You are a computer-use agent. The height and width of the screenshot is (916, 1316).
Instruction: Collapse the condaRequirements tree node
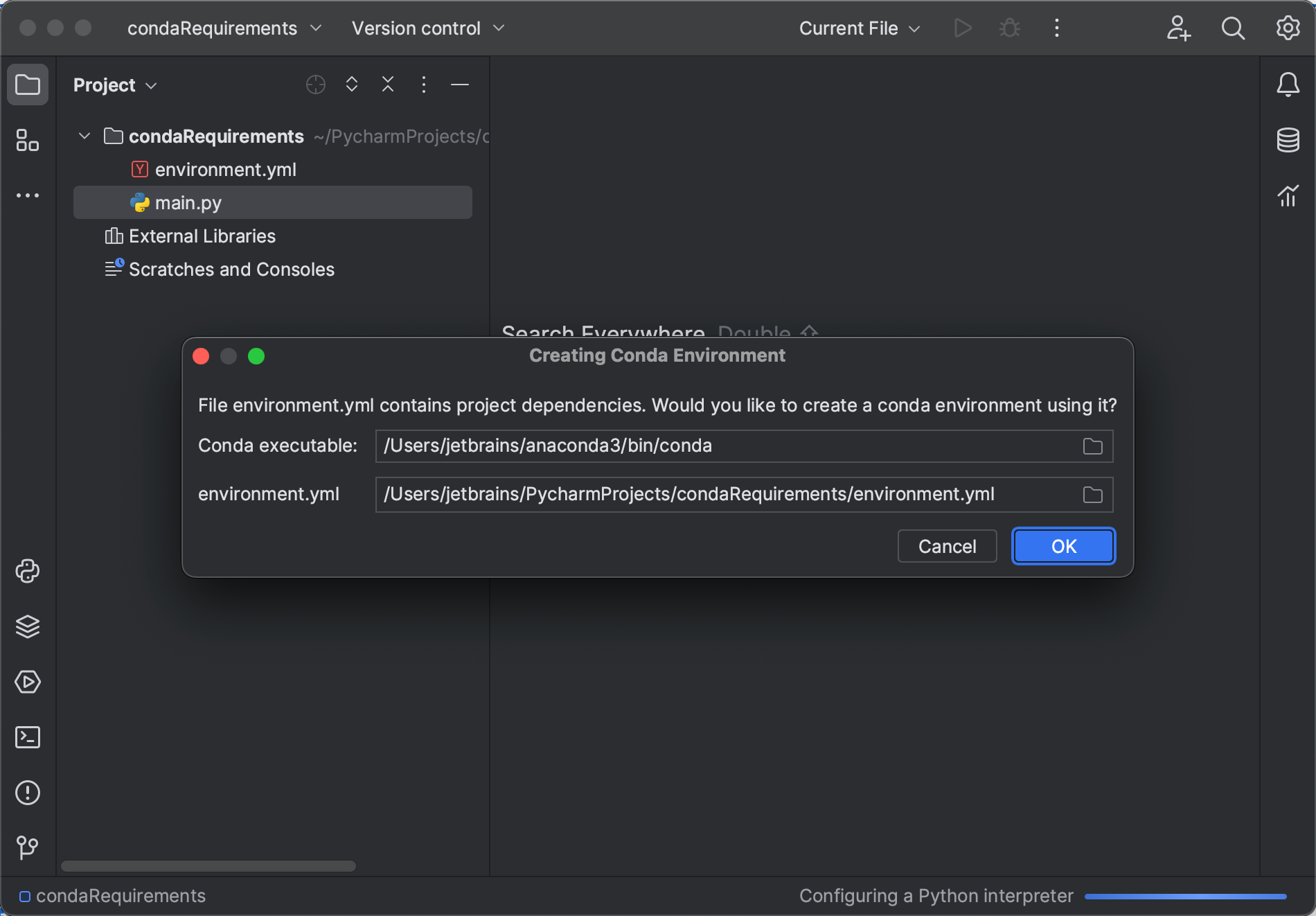84,136
